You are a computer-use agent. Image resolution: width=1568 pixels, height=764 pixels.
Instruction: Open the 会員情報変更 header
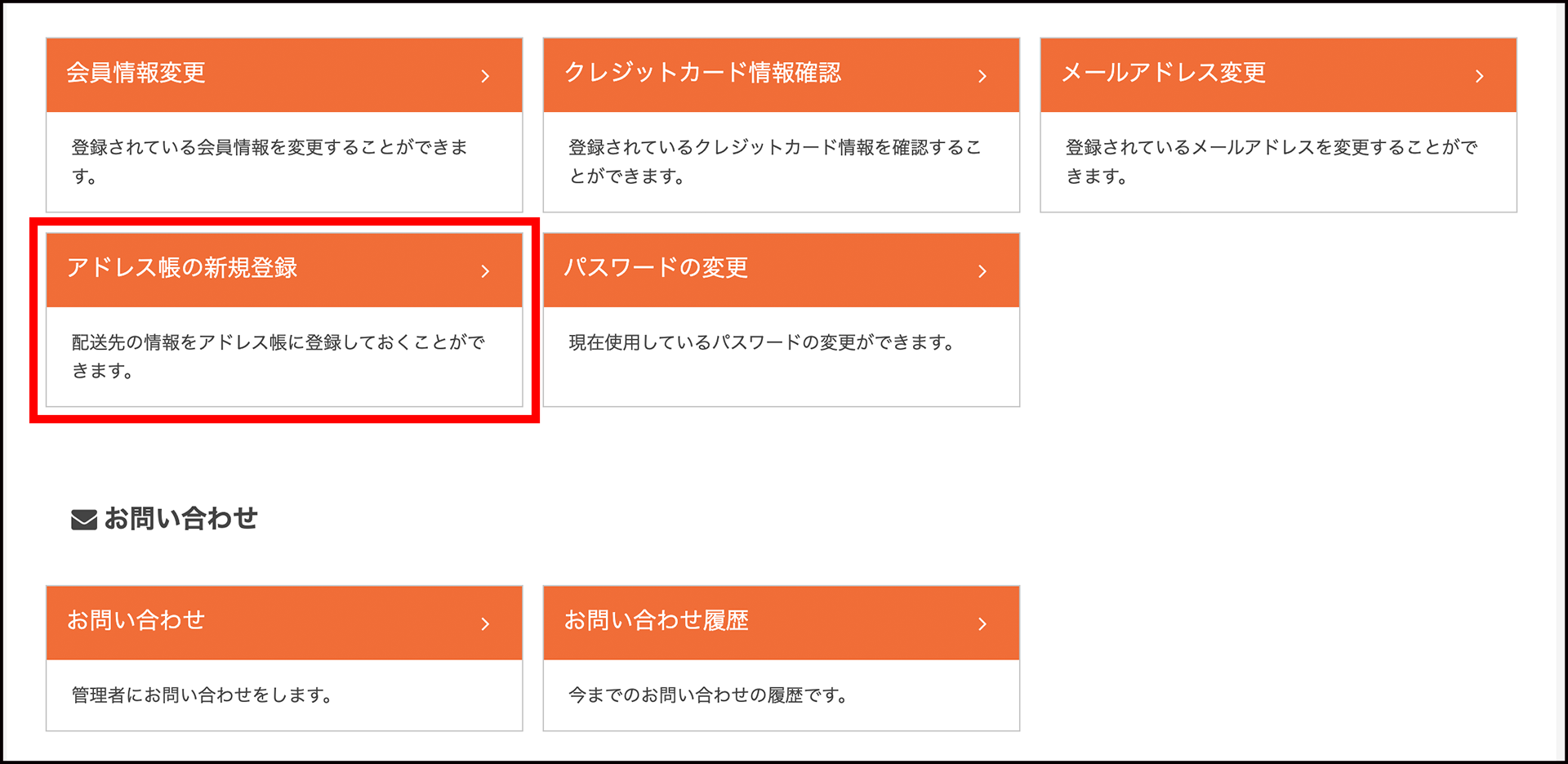tap(284, 75)
